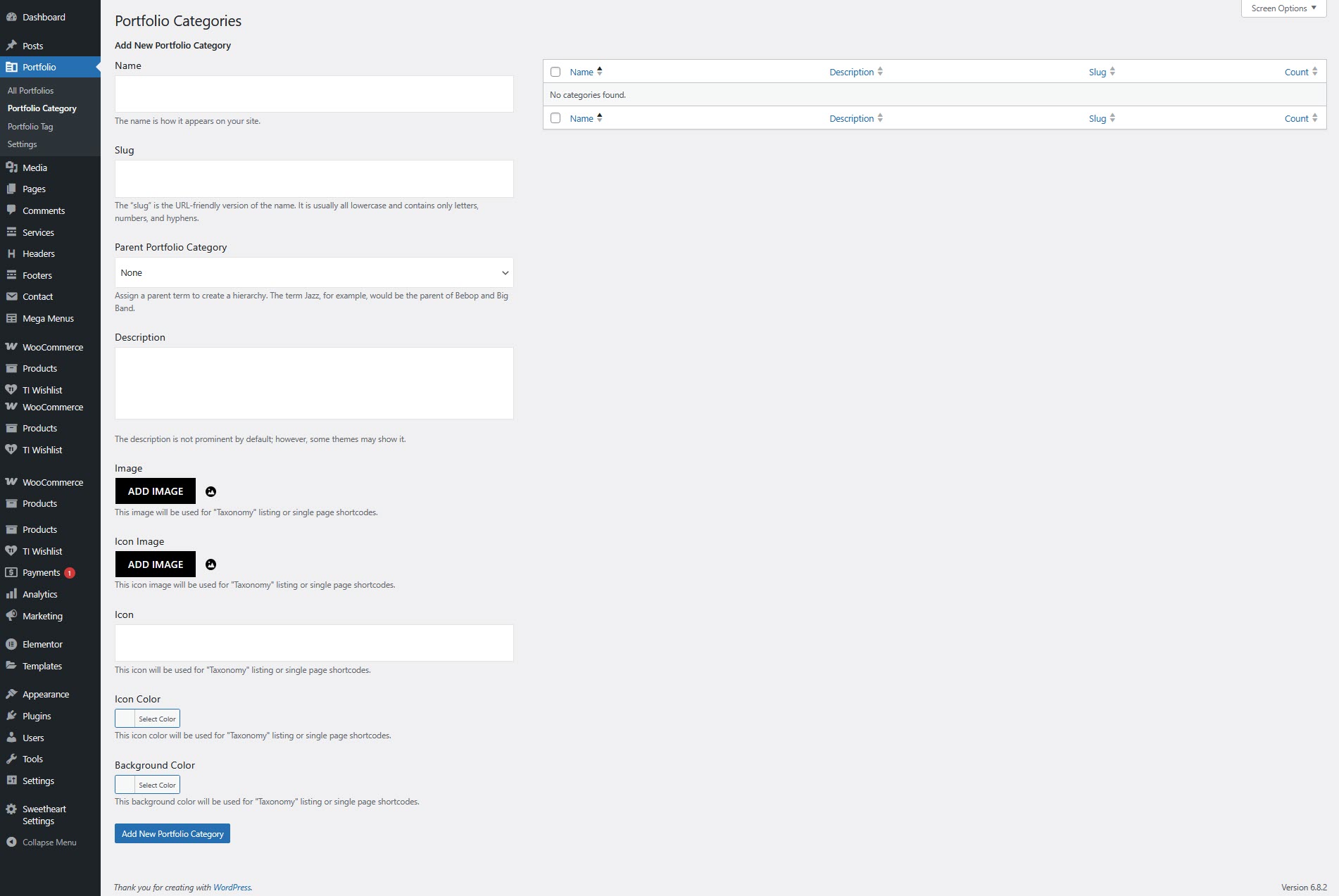Open the Icon Color Select Color picker
The height and width of the screenshot is (896, 1339).
click(x=147, y=718)
